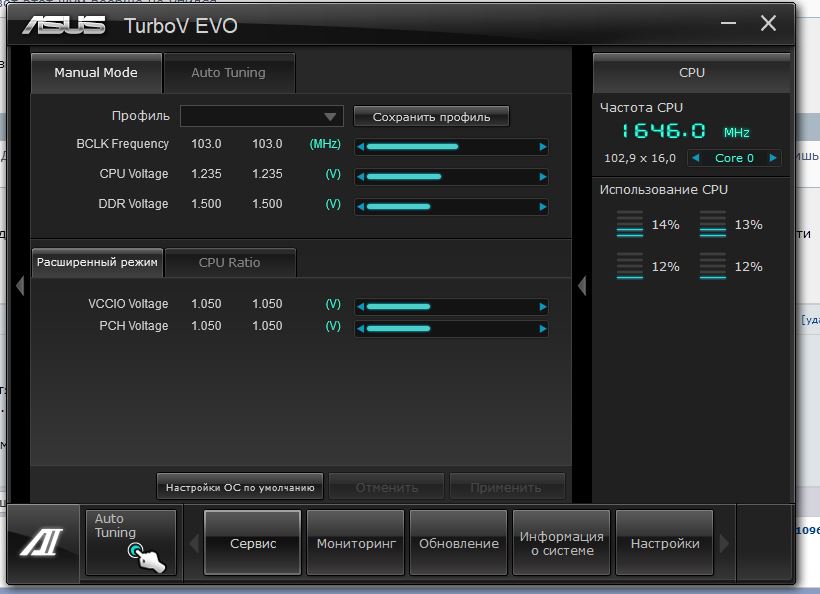
Task: Click the Auto Tuning shortcut button
Action: pyautogui.click(x=131, y=543)
